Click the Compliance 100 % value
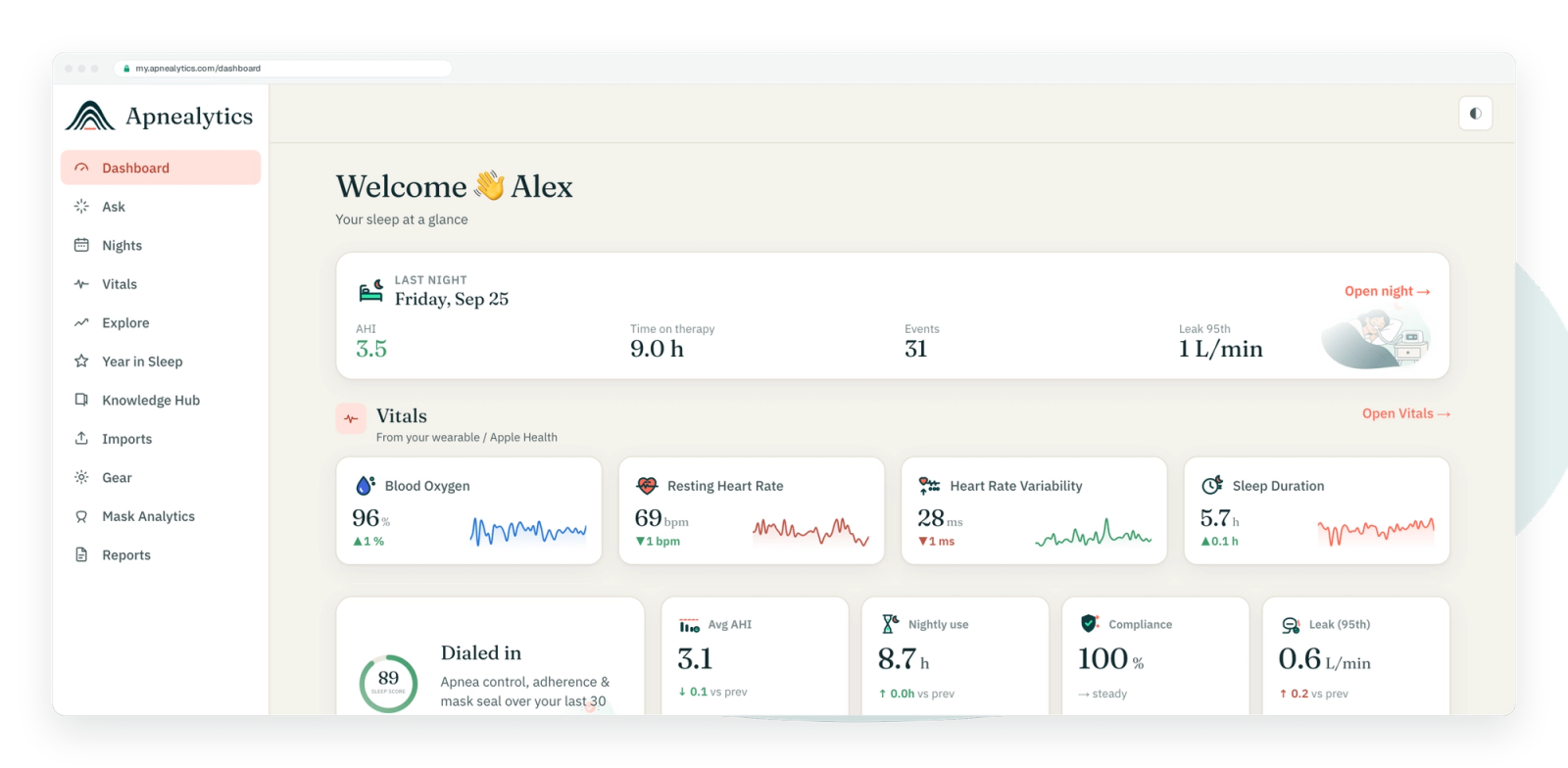This screenshot has width=1568, height=768. pyautogui.click(x=1111, y=659)
